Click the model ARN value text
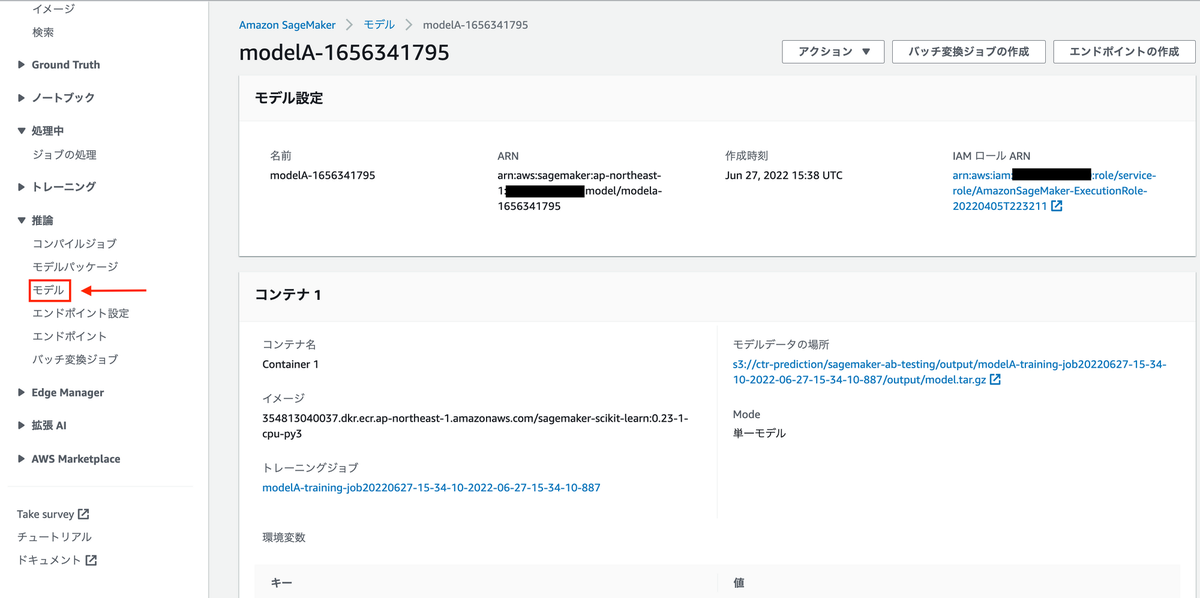Image resolution: width=1200 pixels, height=598 pixels. (x=579, y=191)
